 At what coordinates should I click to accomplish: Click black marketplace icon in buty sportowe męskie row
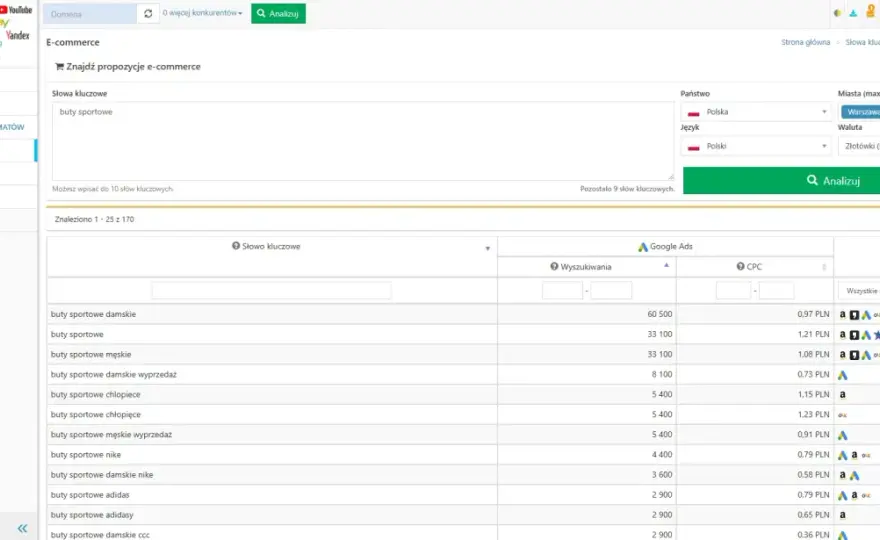[x=854, y=355]
